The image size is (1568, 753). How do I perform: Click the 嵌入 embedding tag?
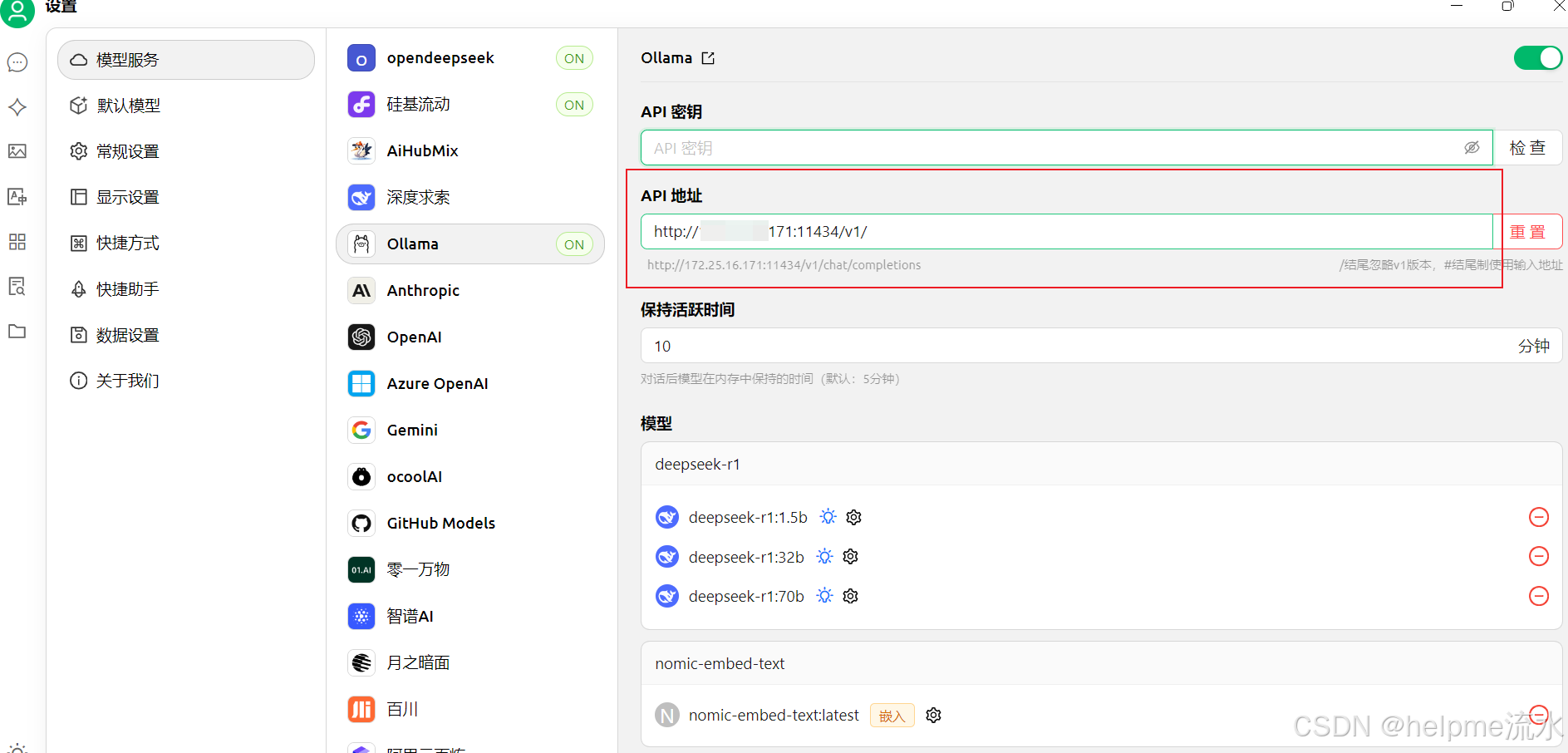892,716
